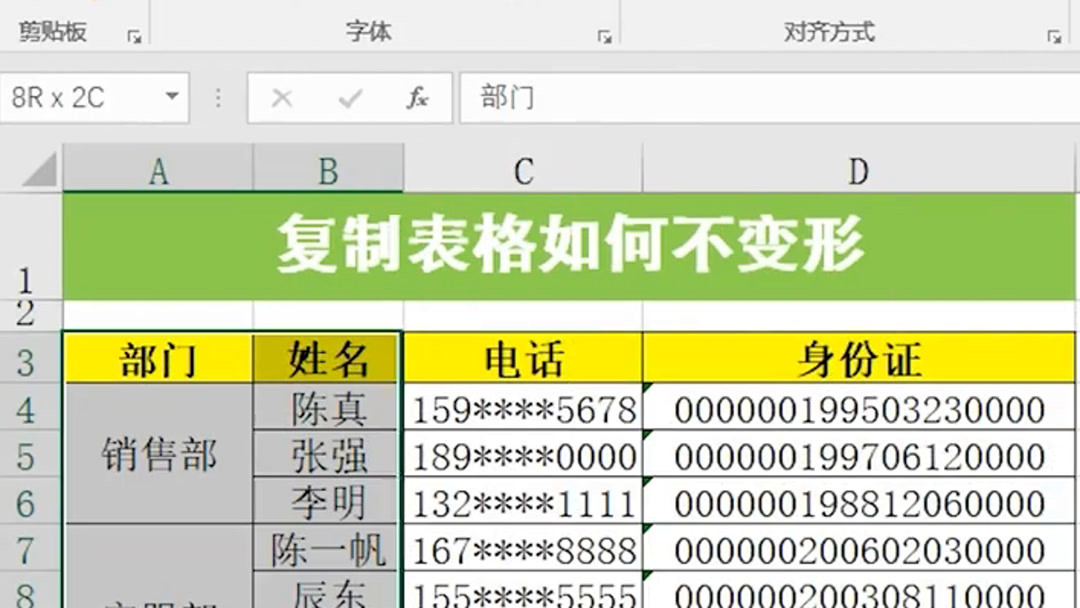Click the header cell 身份证
1080x608 pixels.
pyautogui.click(x=856, y=362)
